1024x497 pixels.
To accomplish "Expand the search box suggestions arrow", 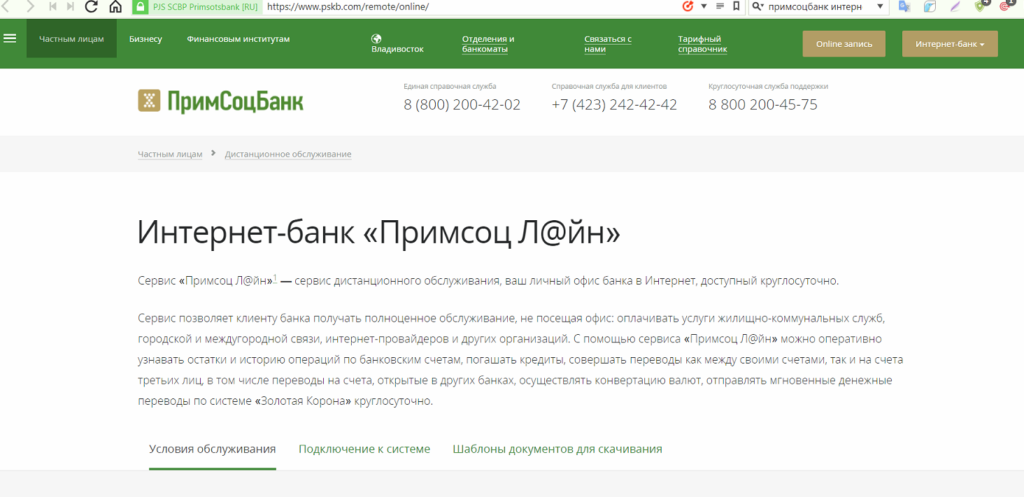I will coord(880,7).
